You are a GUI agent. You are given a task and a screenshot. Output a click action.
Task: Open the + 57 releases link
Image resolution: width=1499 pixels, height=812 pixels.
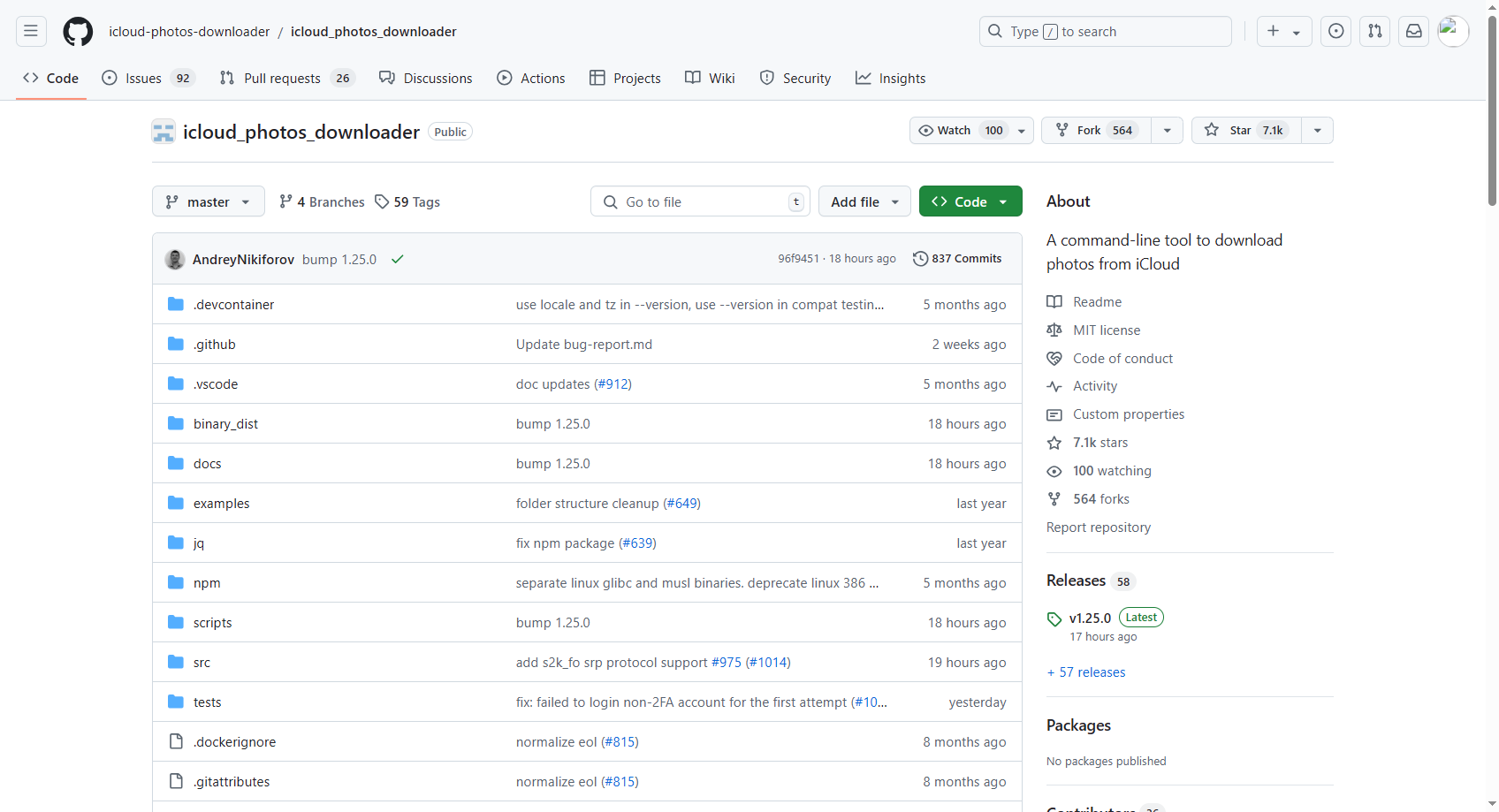click(1086, 672)
